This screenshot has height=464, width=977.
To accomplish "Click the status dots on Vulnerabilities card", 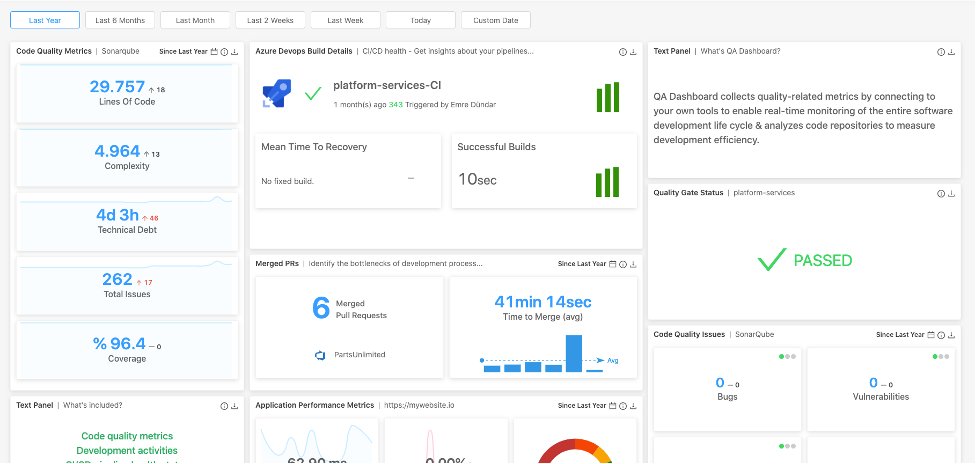I will 941,357.
